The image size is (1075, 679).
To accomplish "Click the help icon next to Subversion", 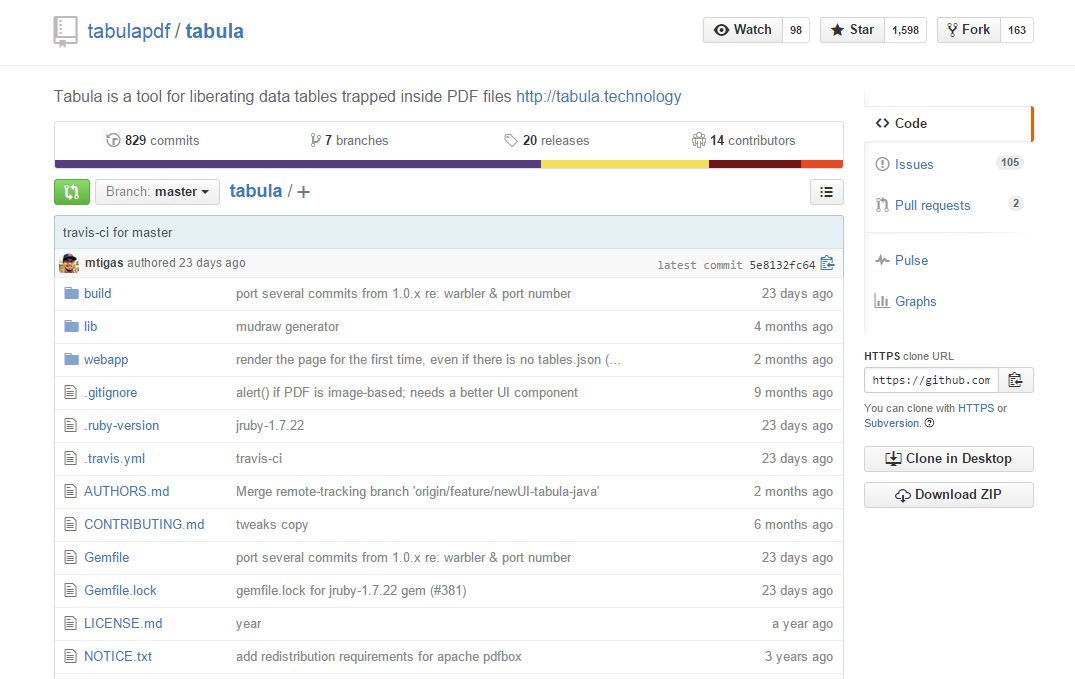I will (x=930, y=423).
